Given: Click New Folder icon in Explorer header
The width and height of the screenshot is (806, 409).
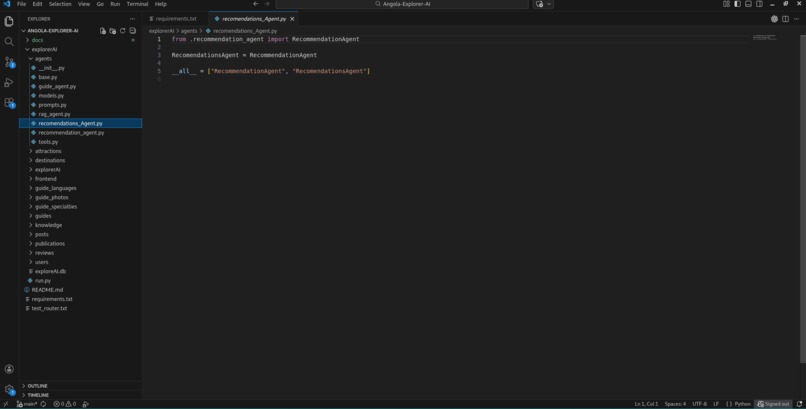Looking at the screenshot, I should click(113, 31).
